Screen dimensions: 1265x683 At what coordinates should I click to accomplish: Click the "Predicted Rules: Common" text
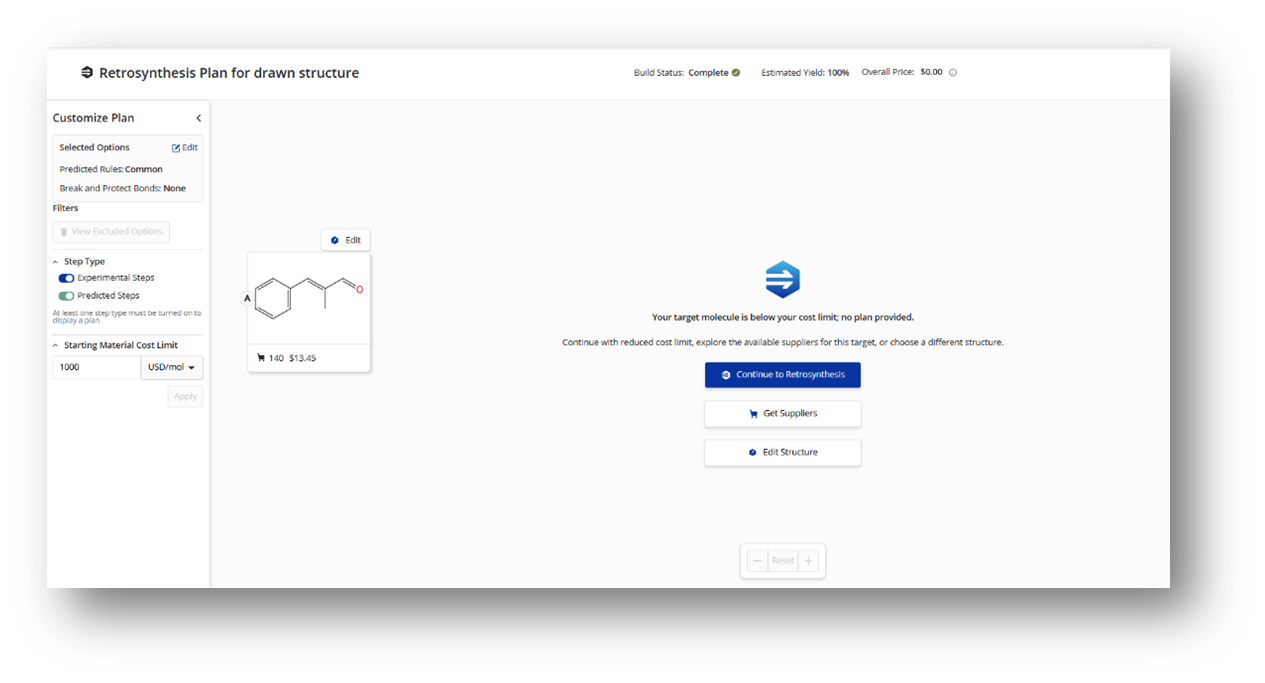click(x=111, y=169)
